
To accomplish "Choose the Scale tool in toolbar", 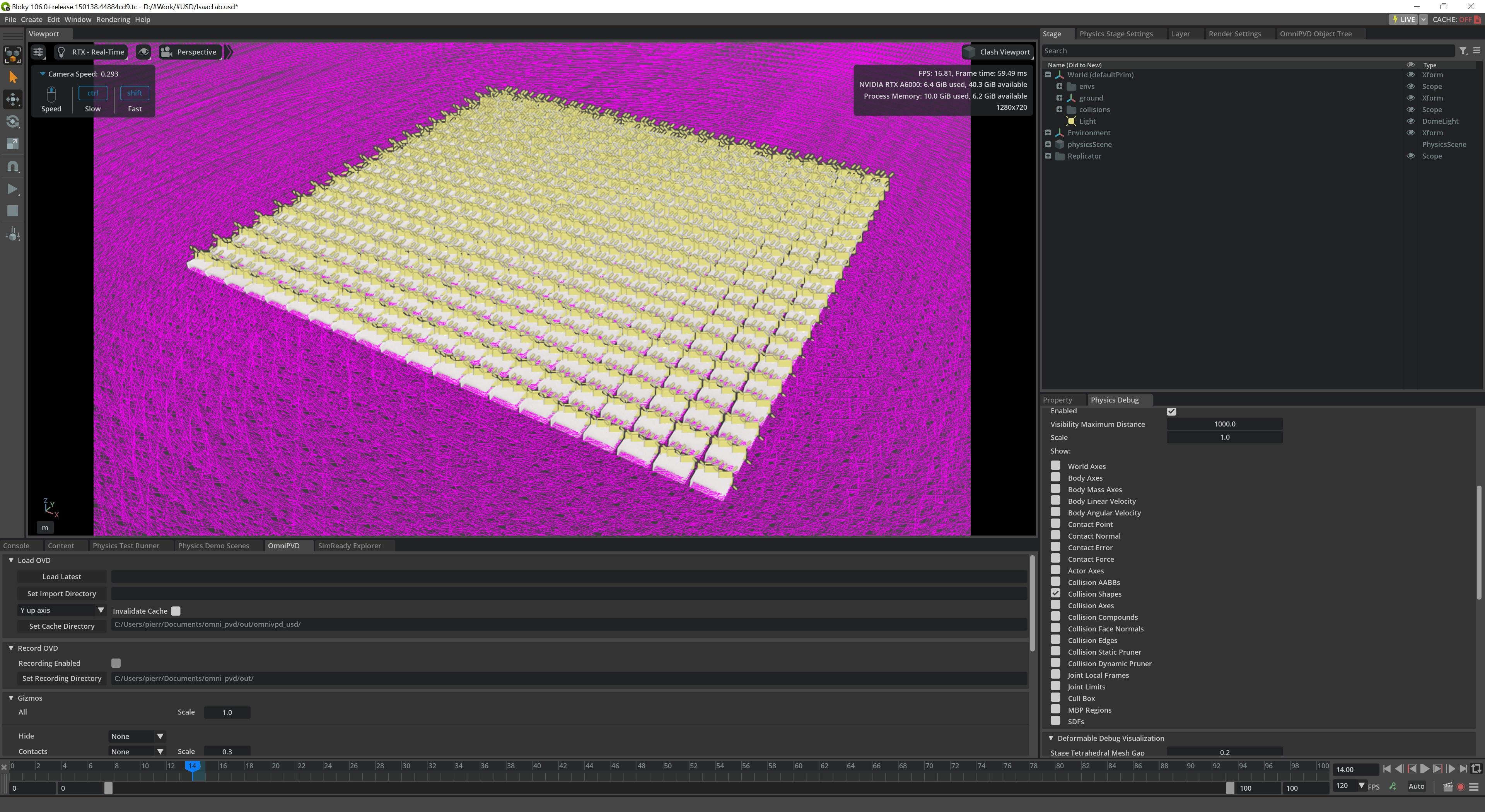I will pyautogui.click(x=13, y=144).
